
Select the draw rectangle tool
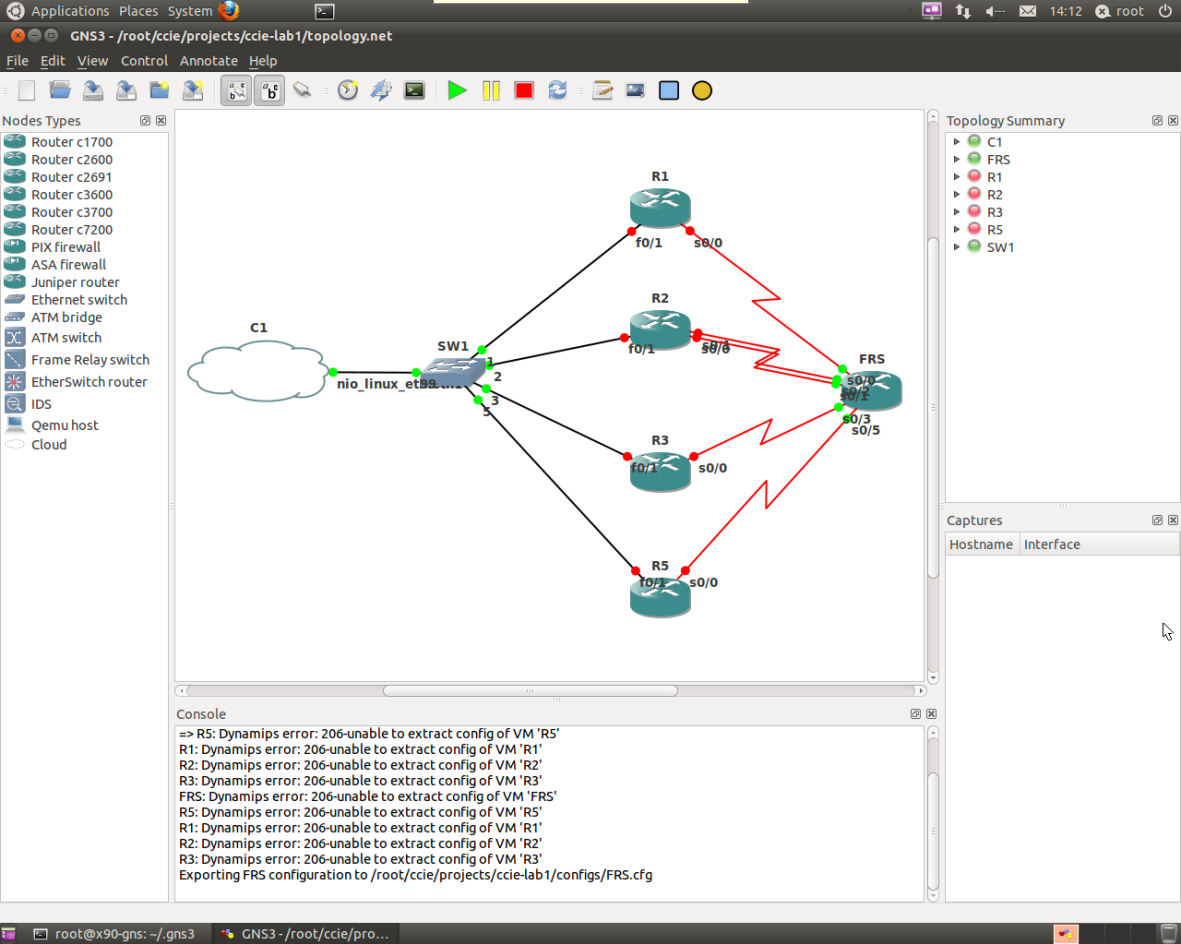(x=669, y=90)
